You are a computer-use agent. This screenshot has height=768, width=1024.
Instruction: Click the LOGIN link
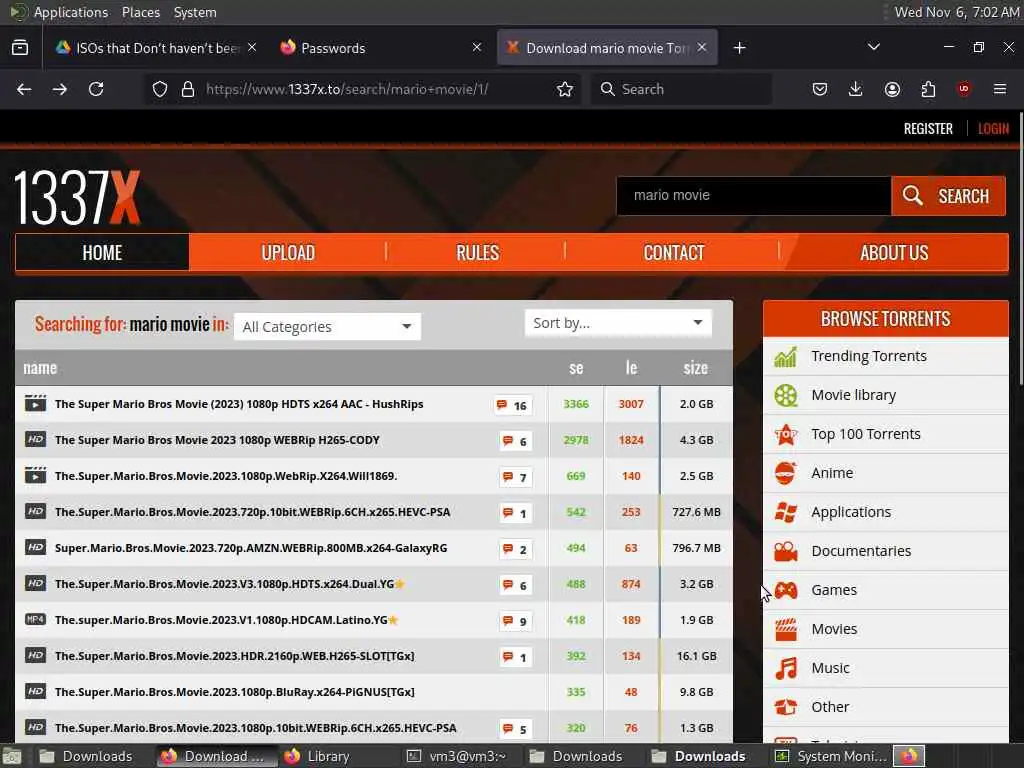[x=993, y=129]
